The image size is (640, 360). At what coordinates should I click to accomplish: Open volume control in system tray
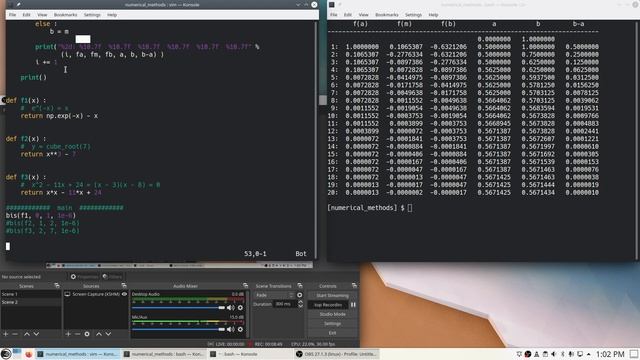pos(553,354)
